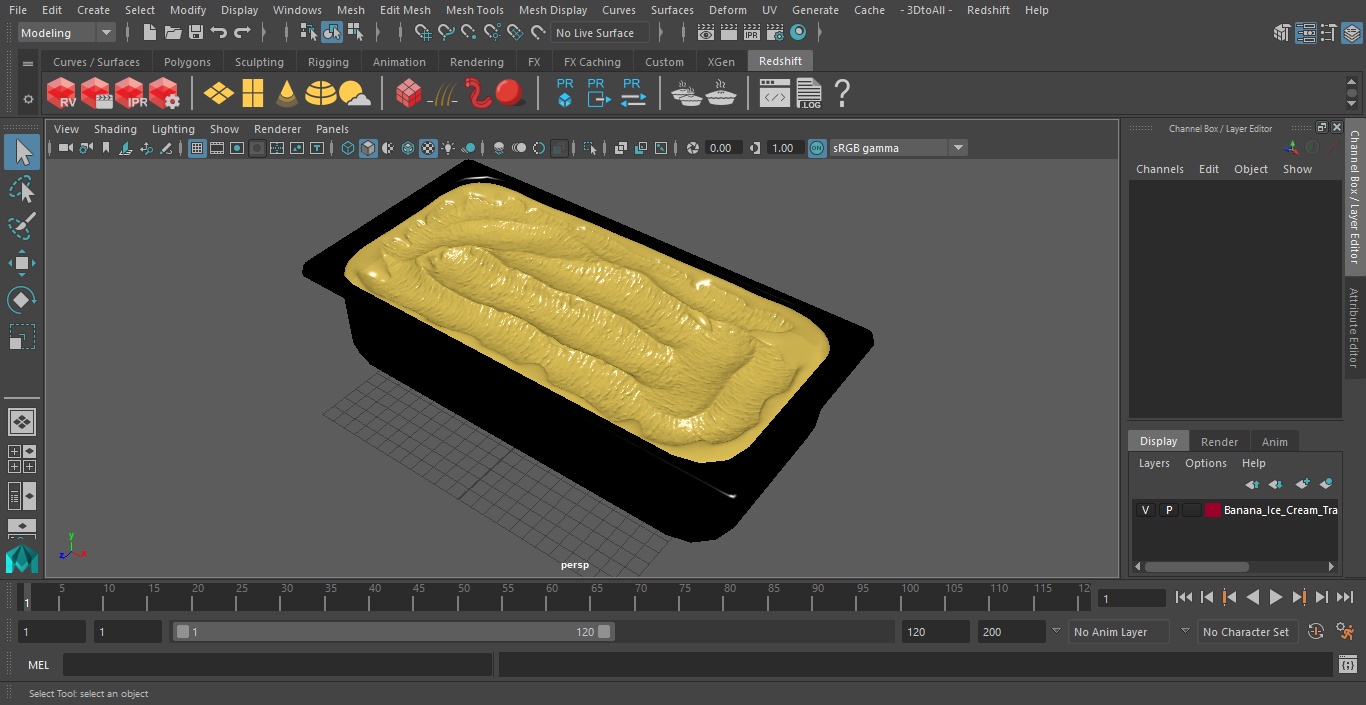Activate the Scale tool
Viewport: 1366px width, 705px height.
tap(21, 336)
